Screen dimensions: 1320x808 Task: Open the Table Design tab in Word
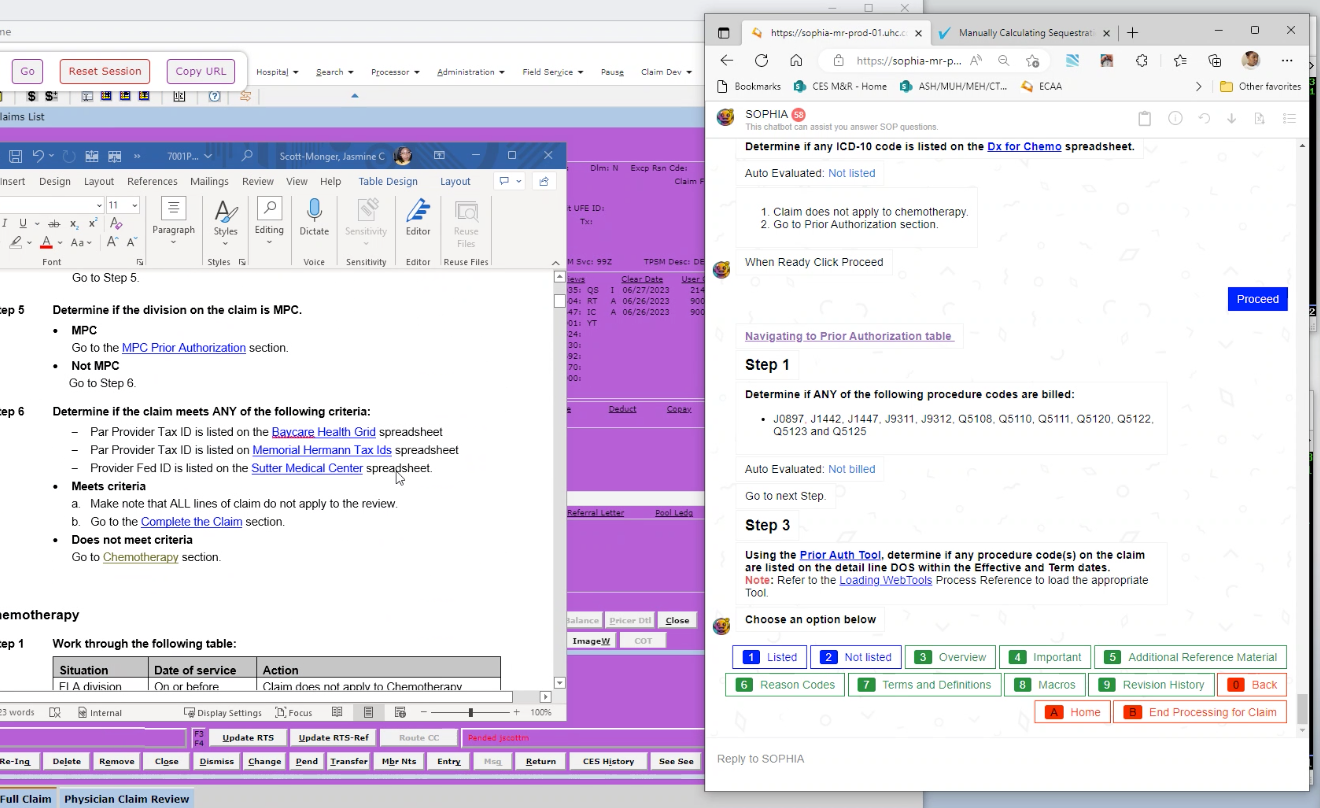388,181
